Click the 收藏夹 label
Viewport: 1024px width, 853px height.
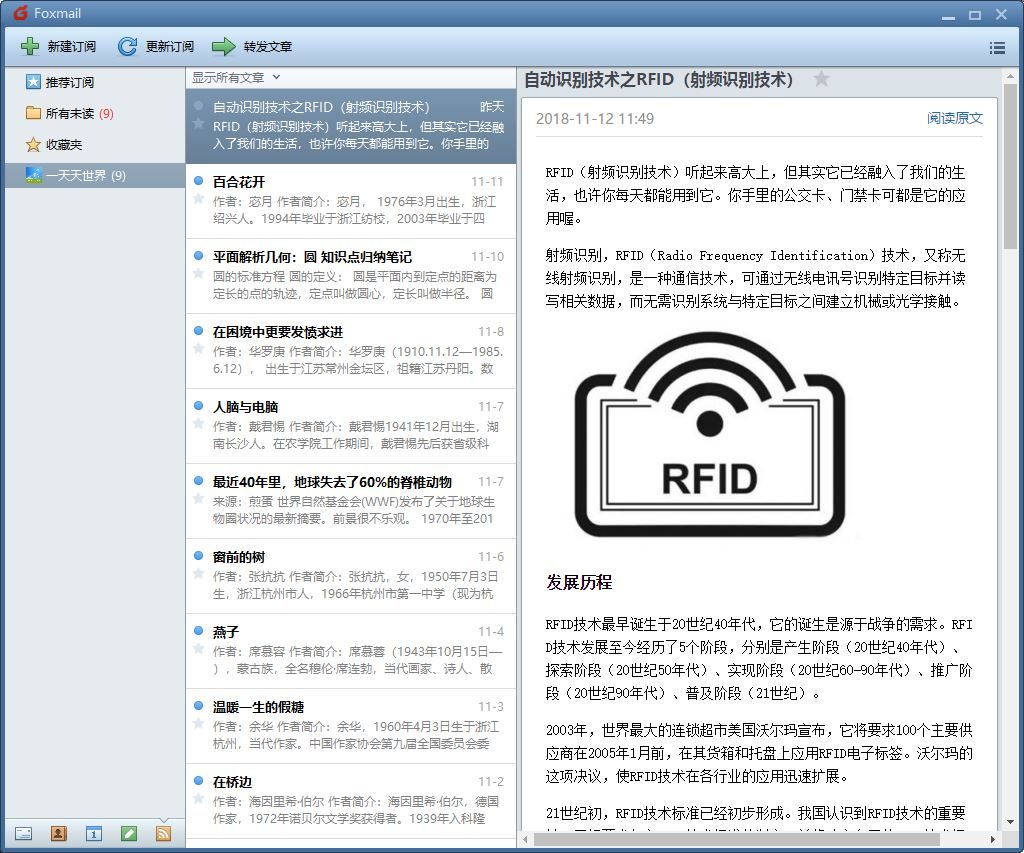[63, 144]
